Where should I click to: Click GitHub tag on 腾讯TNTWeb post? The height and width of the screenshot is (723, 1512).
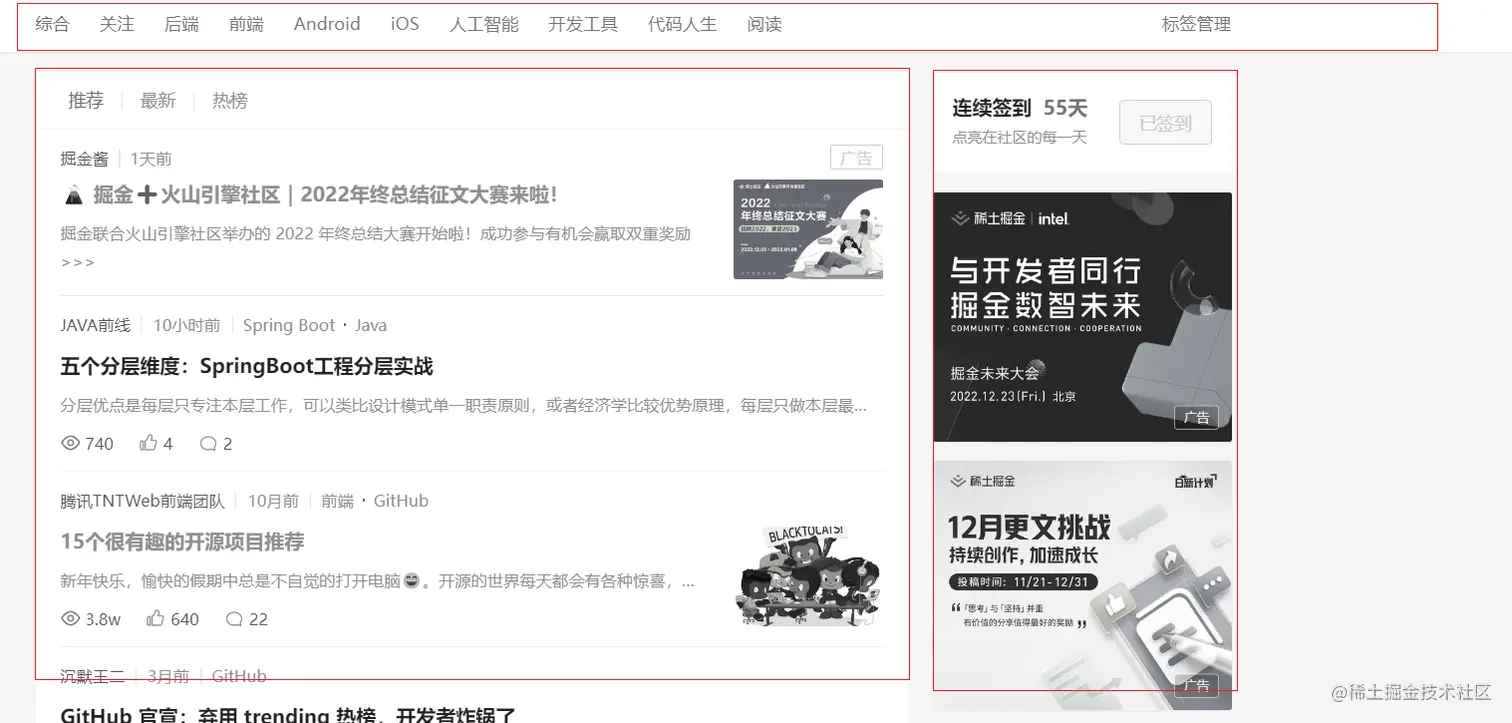pyautogui.click(x=401, y=501)
